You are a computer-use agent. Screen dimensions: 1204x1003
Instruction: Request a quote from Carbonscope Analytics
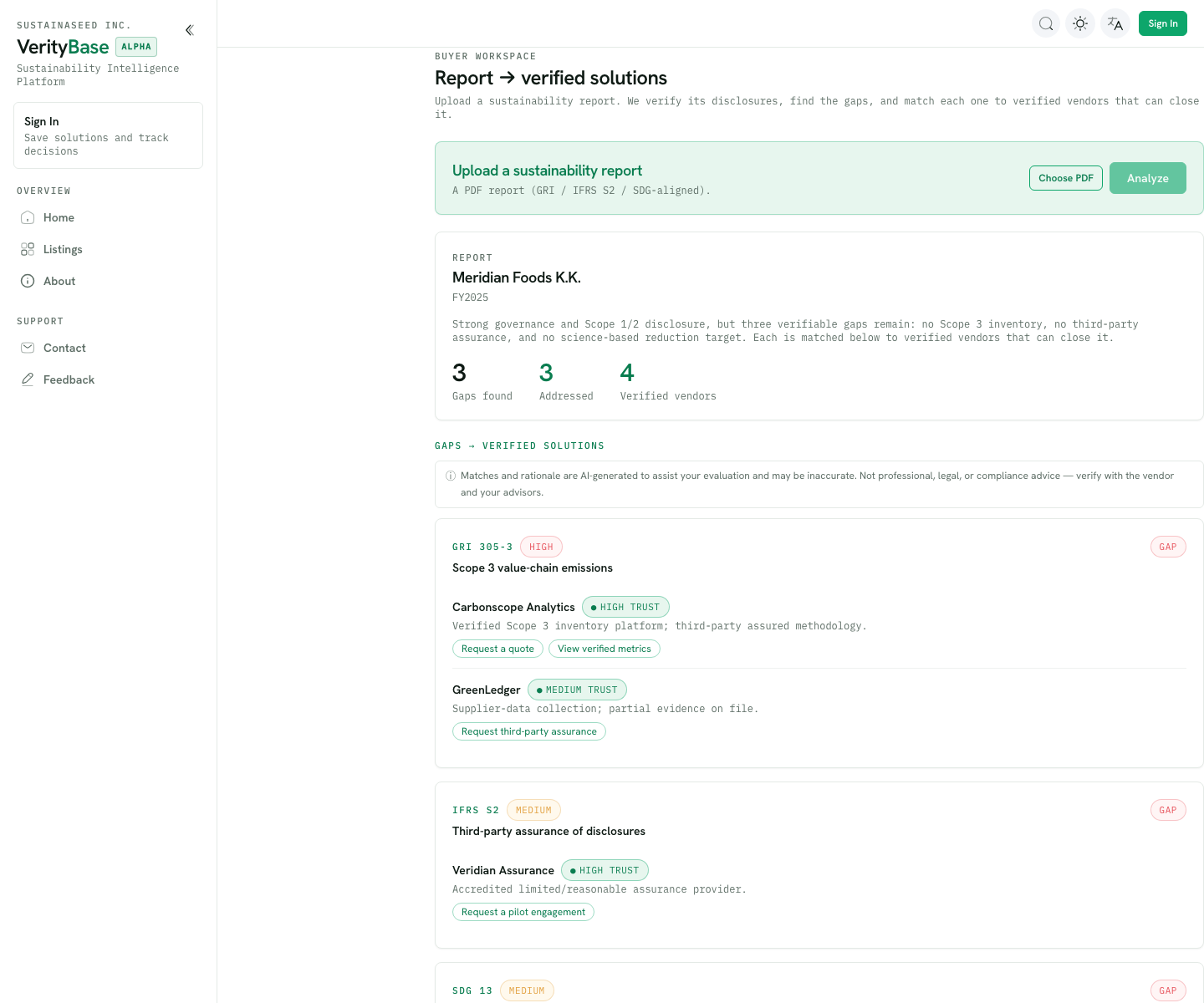[x=497, y=649]
